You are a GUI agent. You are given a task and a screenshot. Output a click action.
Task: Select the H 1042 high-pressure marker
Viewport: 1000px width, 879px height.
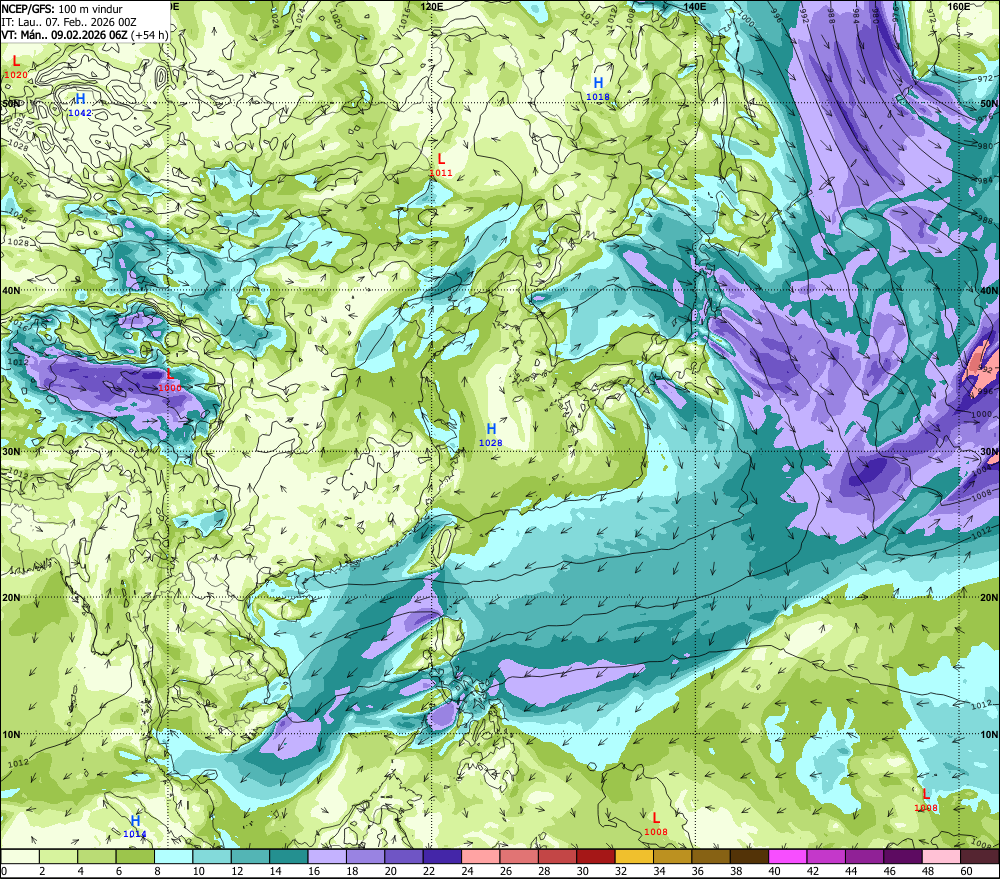80,105
